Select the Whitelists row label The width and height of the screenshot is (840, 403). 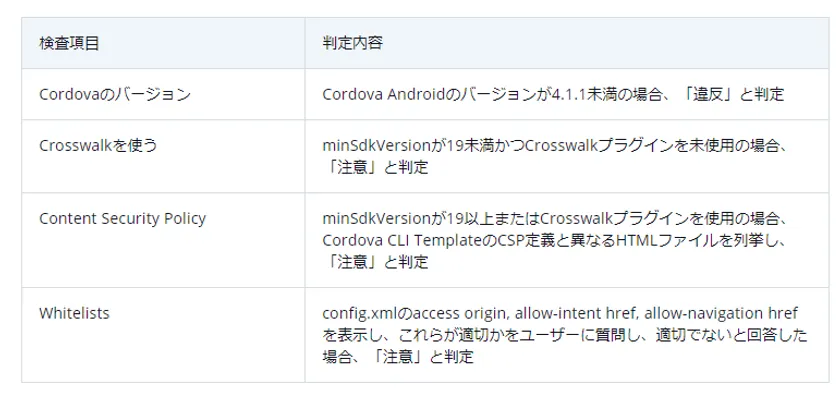point(74,313)
